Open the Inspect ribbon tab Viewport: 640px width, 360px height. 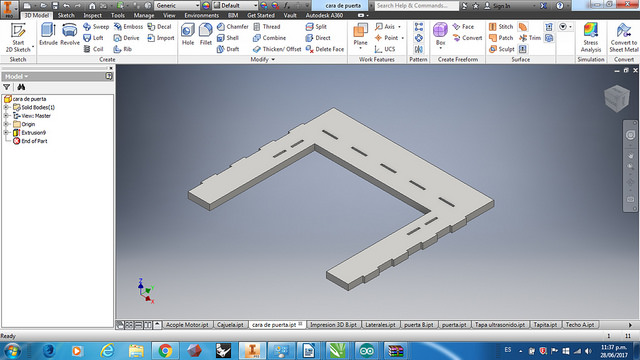[92, 16]
